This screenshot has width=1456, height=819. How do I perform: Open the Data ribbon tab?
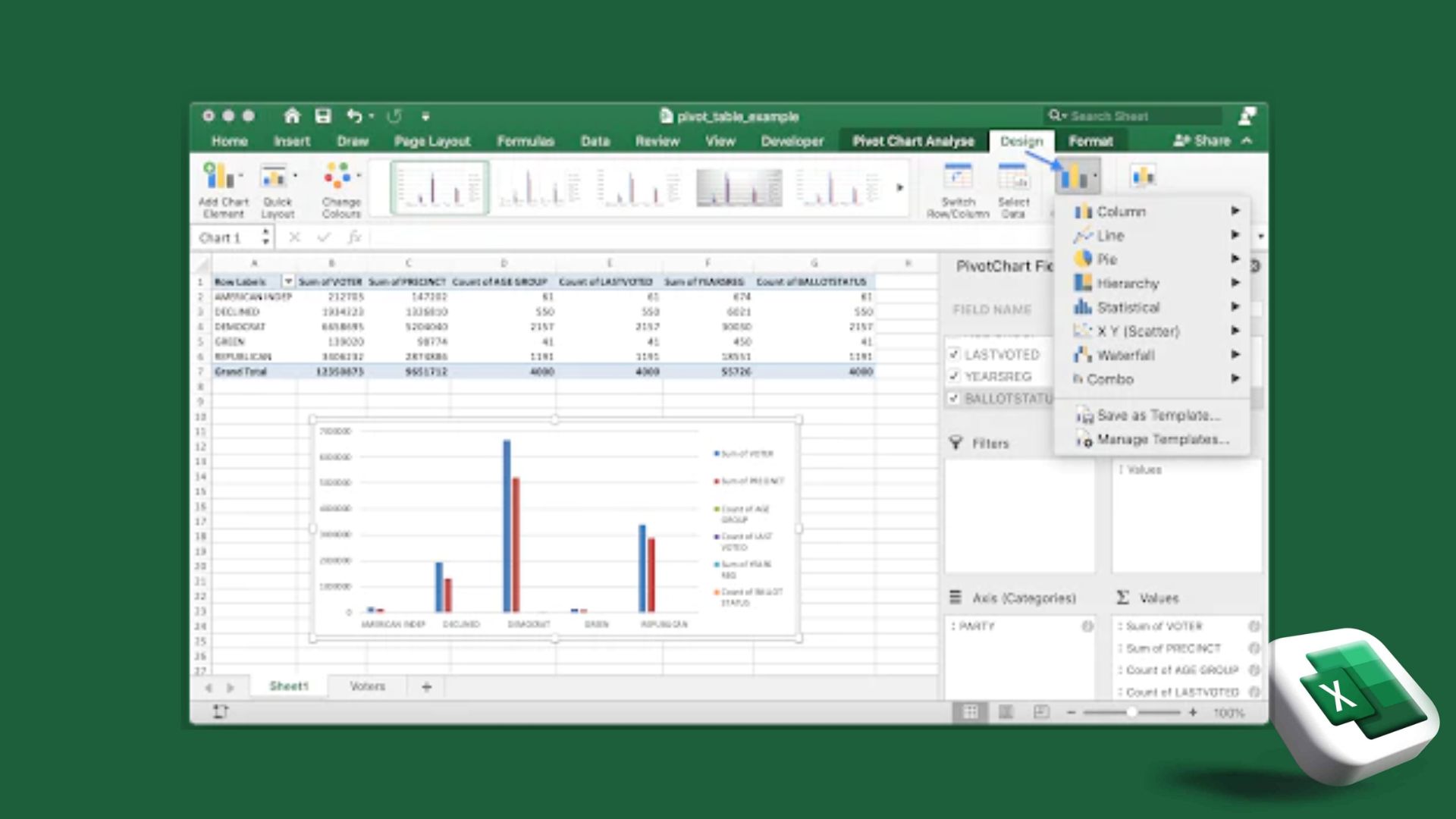[595, 141]
